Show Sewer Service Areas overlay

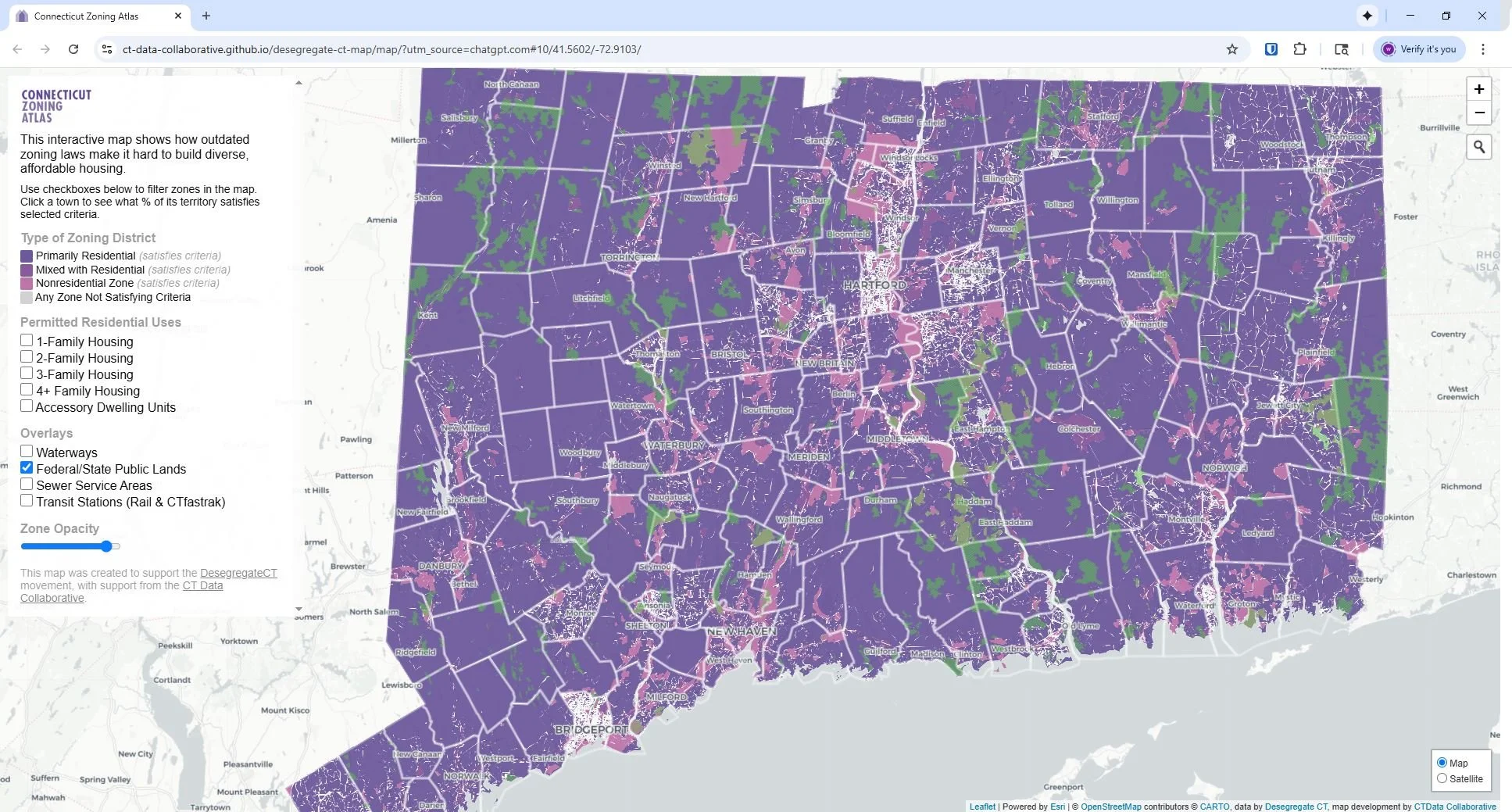click(27, 485)
